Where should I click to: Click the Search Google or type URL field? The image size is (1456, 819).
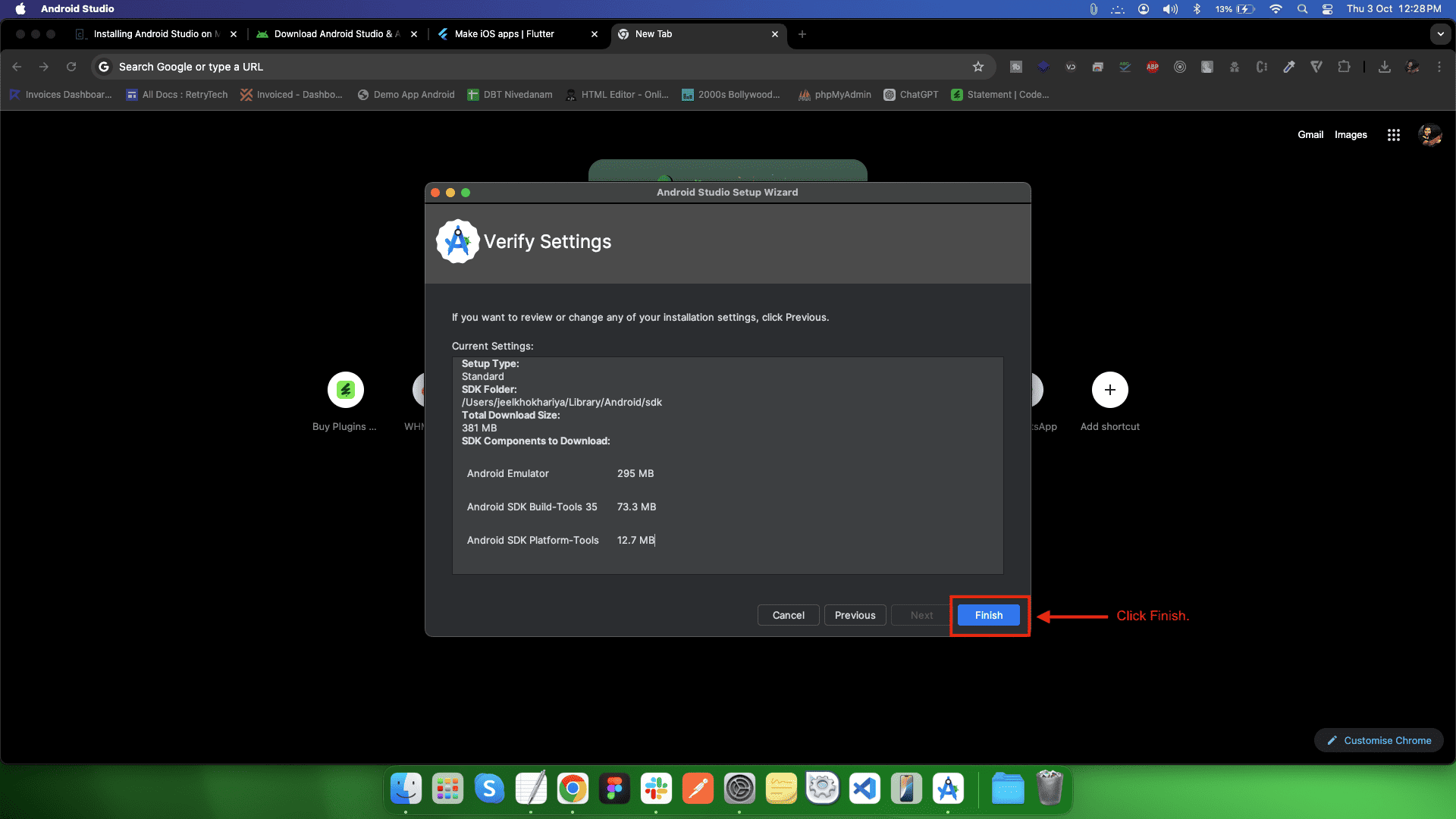click(531, 67)
